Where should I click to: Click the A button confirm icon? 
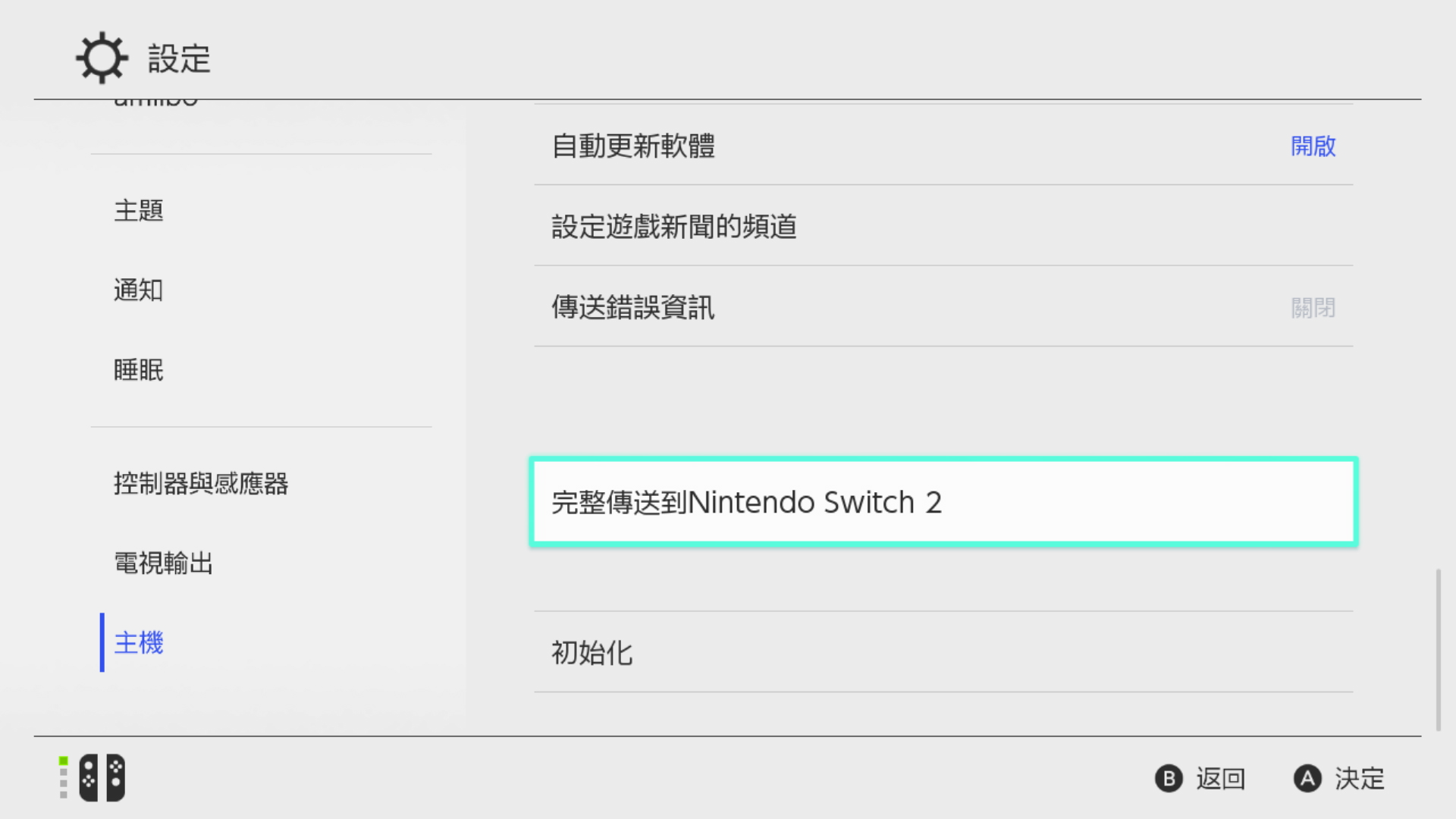[x=1308, y=778]
